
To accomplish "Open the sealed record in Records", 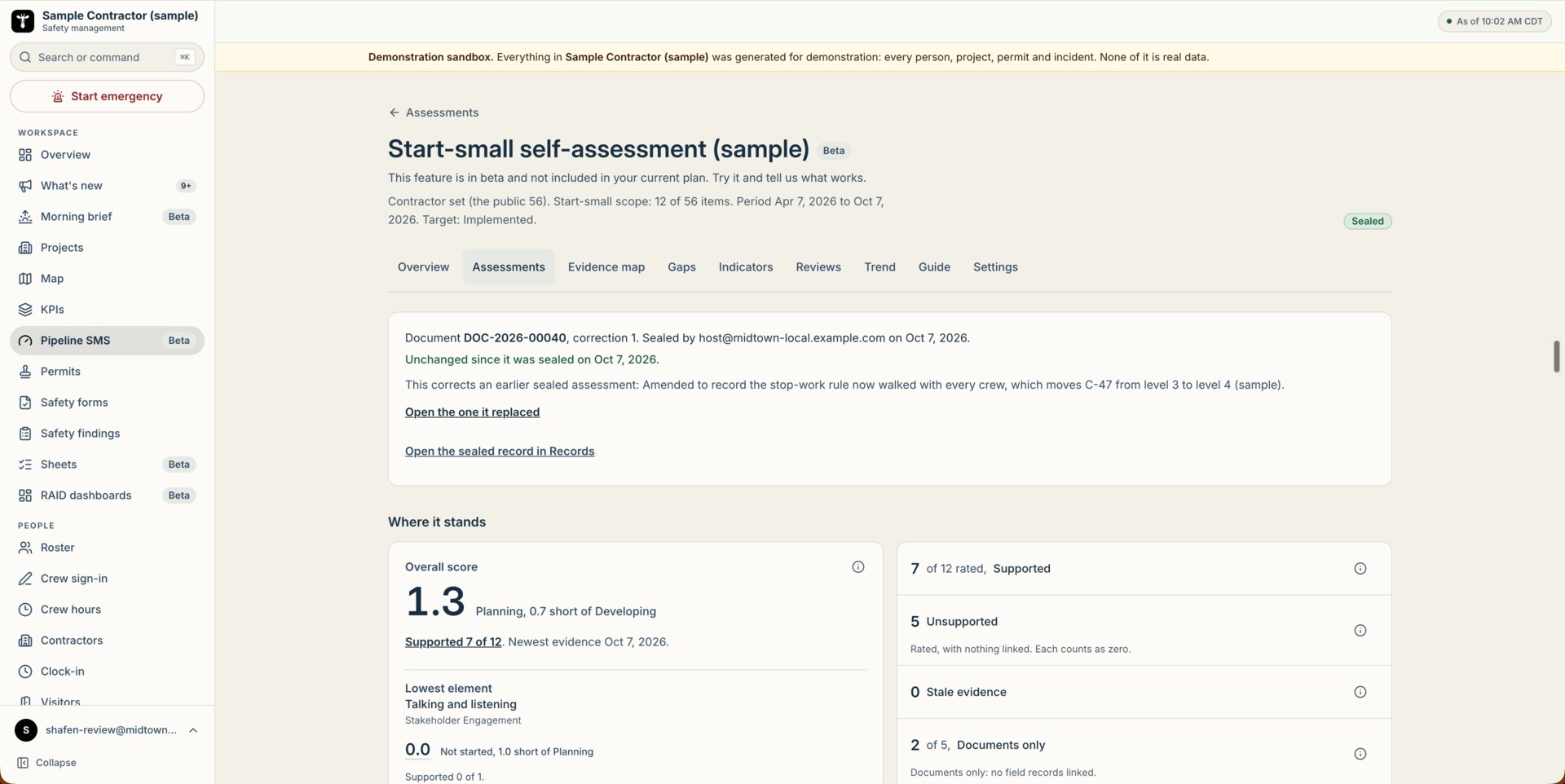I will (x=500, y=451).
